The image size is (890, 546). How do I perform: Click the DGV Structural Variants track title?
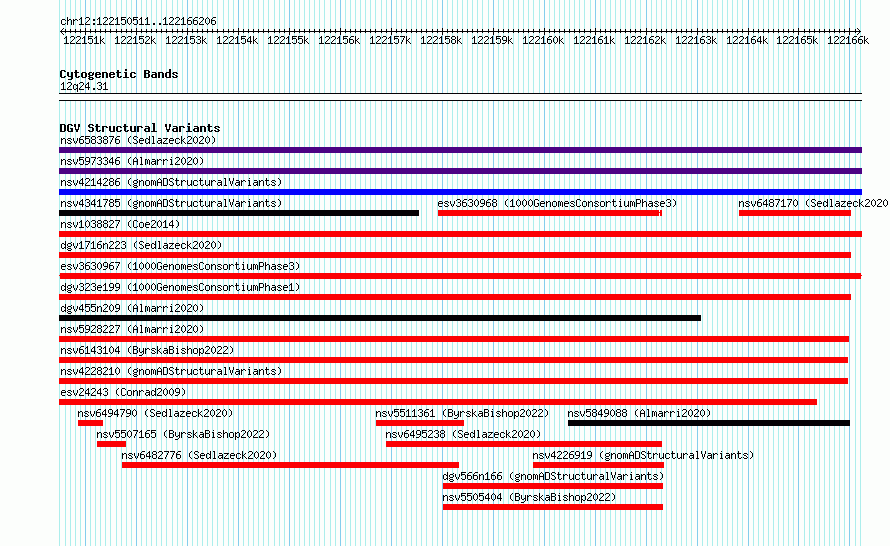140,128
